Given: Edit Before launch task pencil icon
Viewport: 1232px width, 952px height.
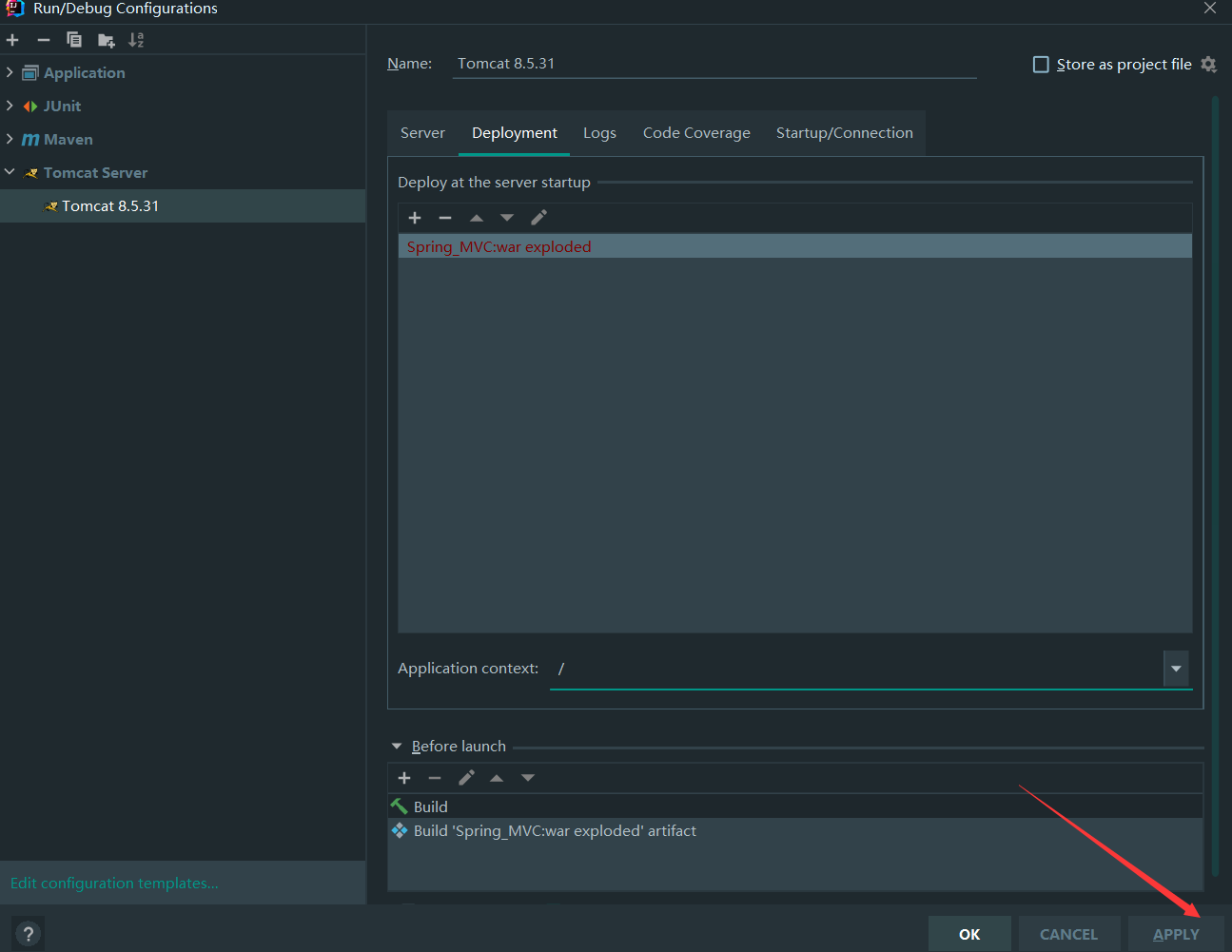Looking at the screenshot, I should [466, 778].
